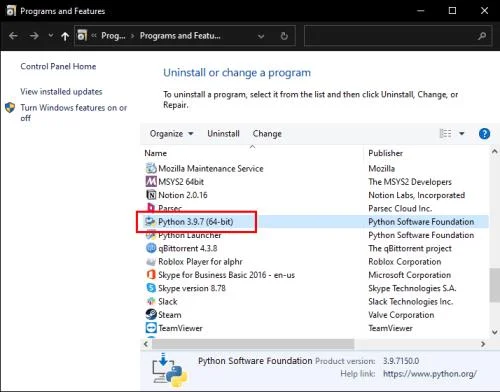Open the blue Help button

tap(484, 134)
